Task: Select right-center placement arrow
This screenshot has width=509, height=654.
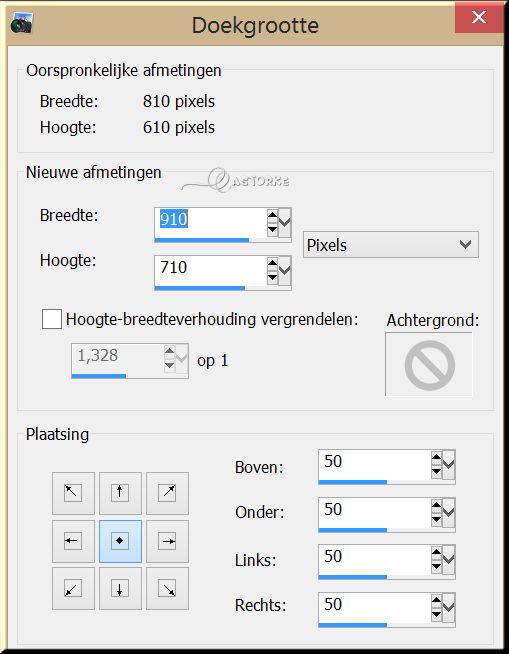Action: [x=167, y=541]
